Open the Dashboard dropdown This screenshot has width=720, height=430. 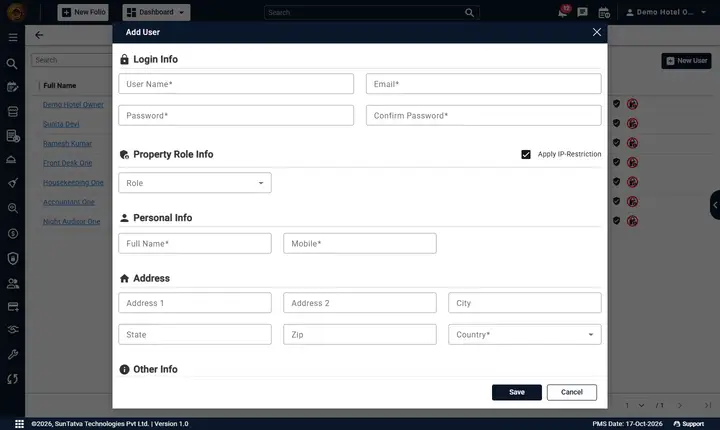click(x=156, y=12)
